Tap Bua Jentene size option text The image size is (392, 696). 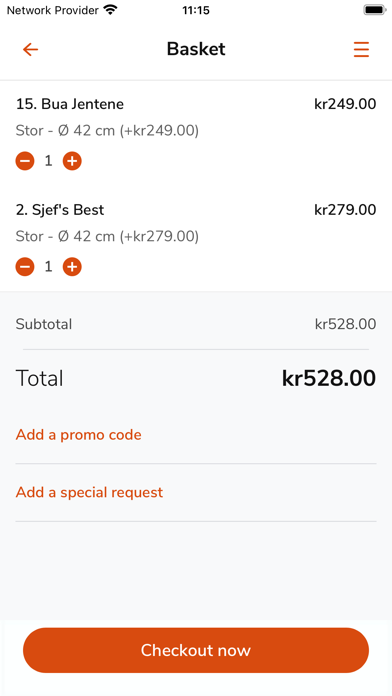[107, 130]
